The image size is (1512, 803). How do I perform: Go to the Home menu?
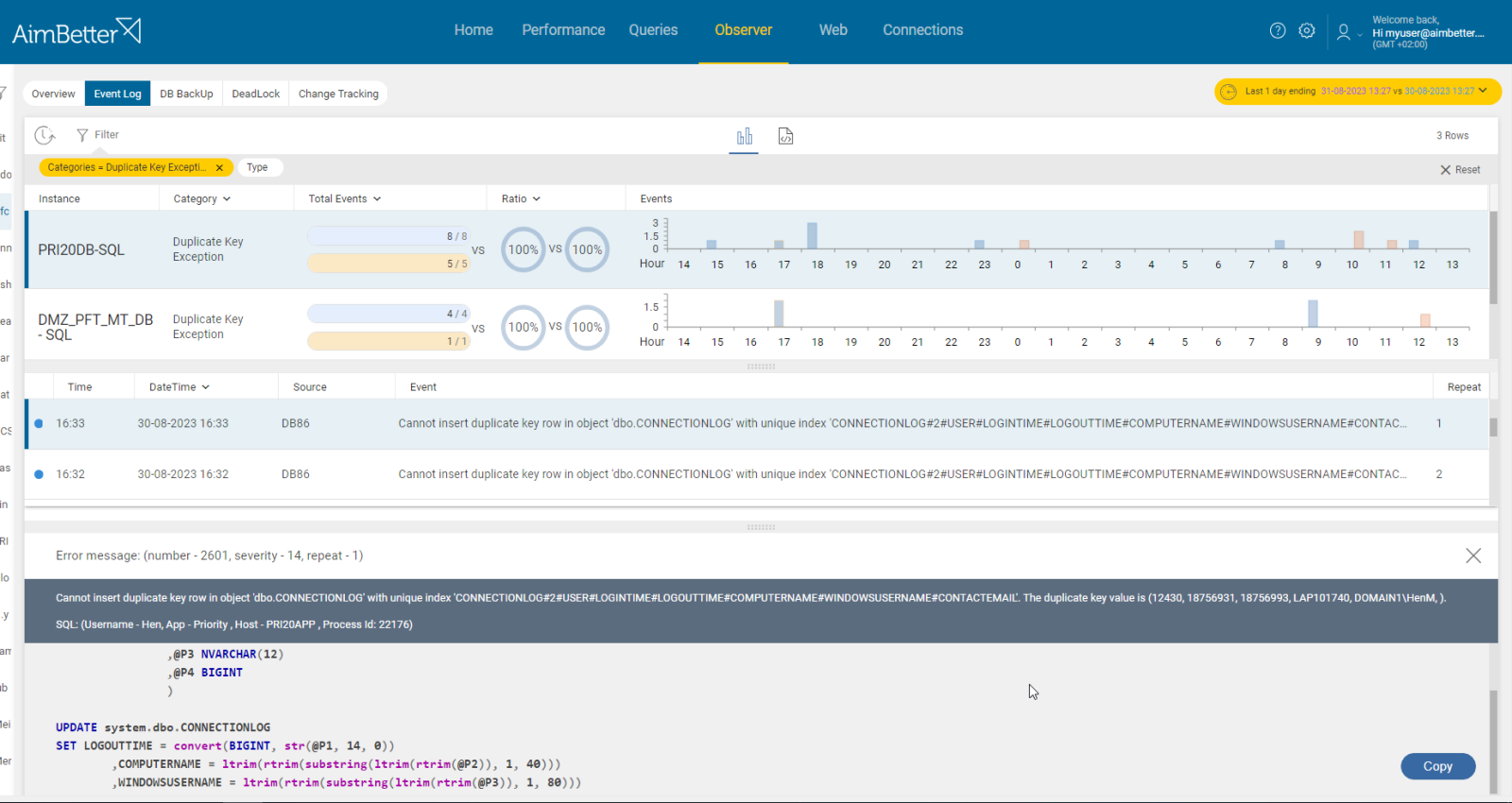[x=473, y=30]
